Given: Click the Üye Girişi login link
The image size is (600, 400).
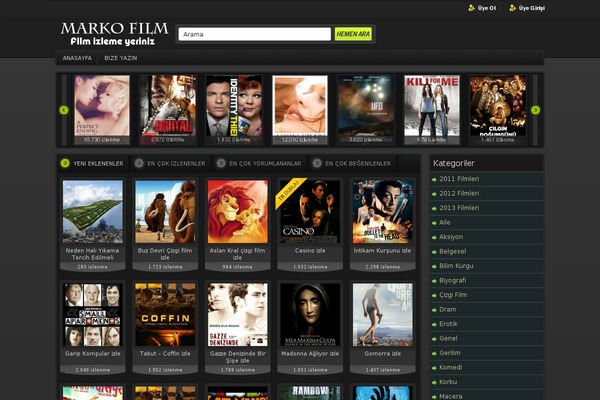Looking at the screenshot, I should click(532, 8).
